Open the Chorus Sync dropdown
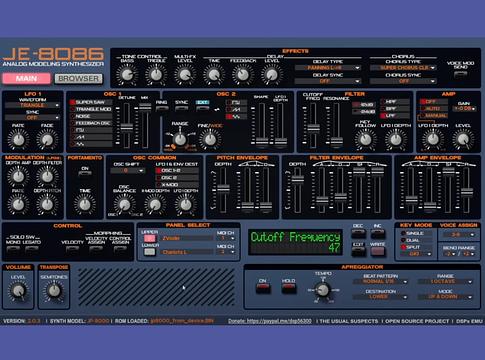The width and height of the screenshot is (485, 360). [403, 81]
